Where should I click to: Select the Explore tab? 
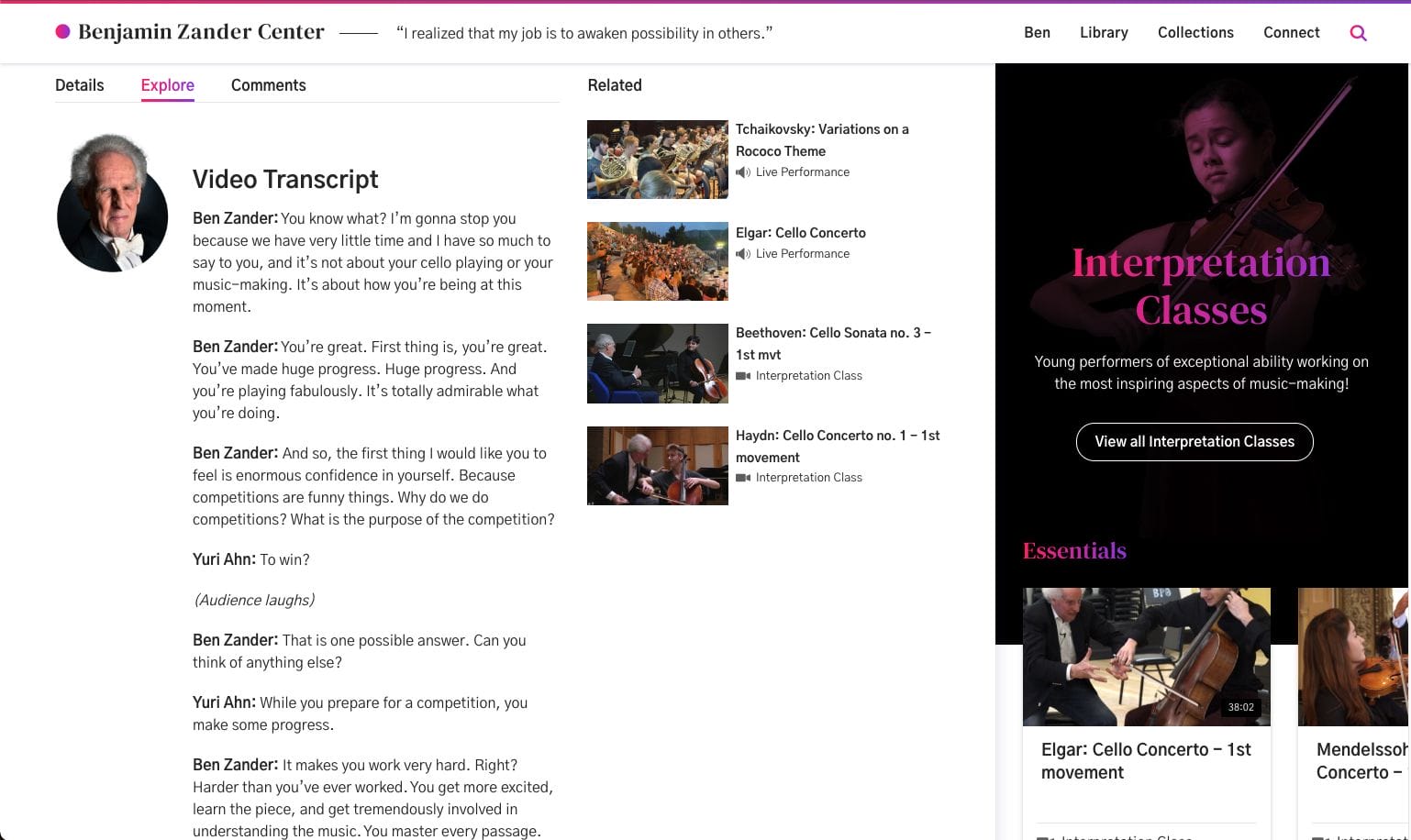(167, 85)
